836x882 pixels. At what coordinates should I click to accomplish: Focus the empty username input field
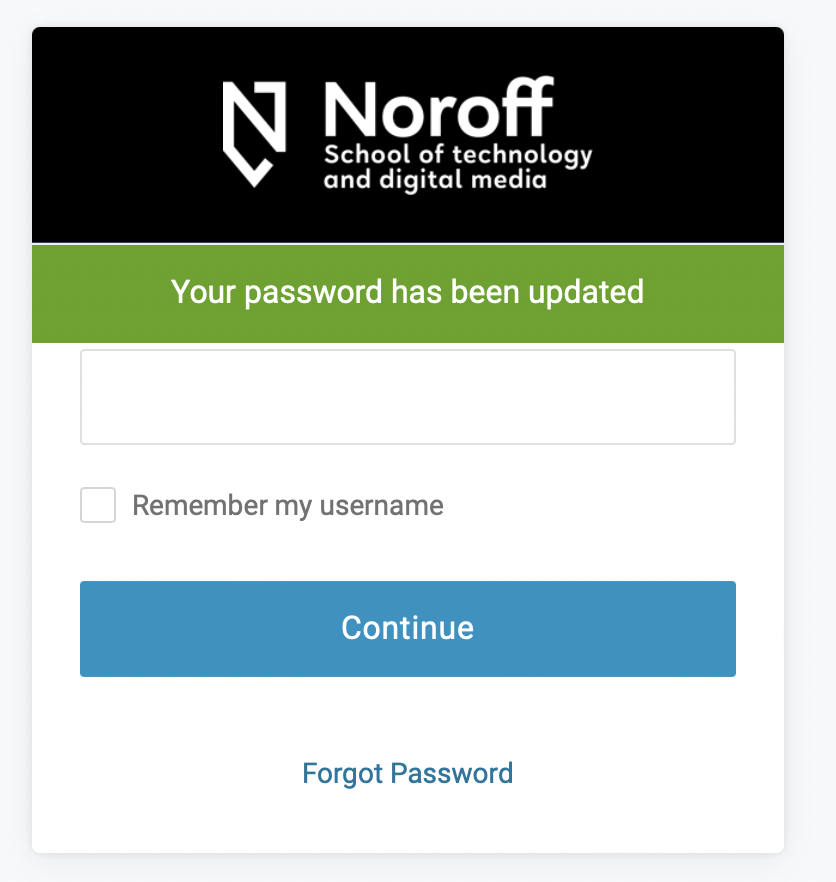click(x=408, y=397)
